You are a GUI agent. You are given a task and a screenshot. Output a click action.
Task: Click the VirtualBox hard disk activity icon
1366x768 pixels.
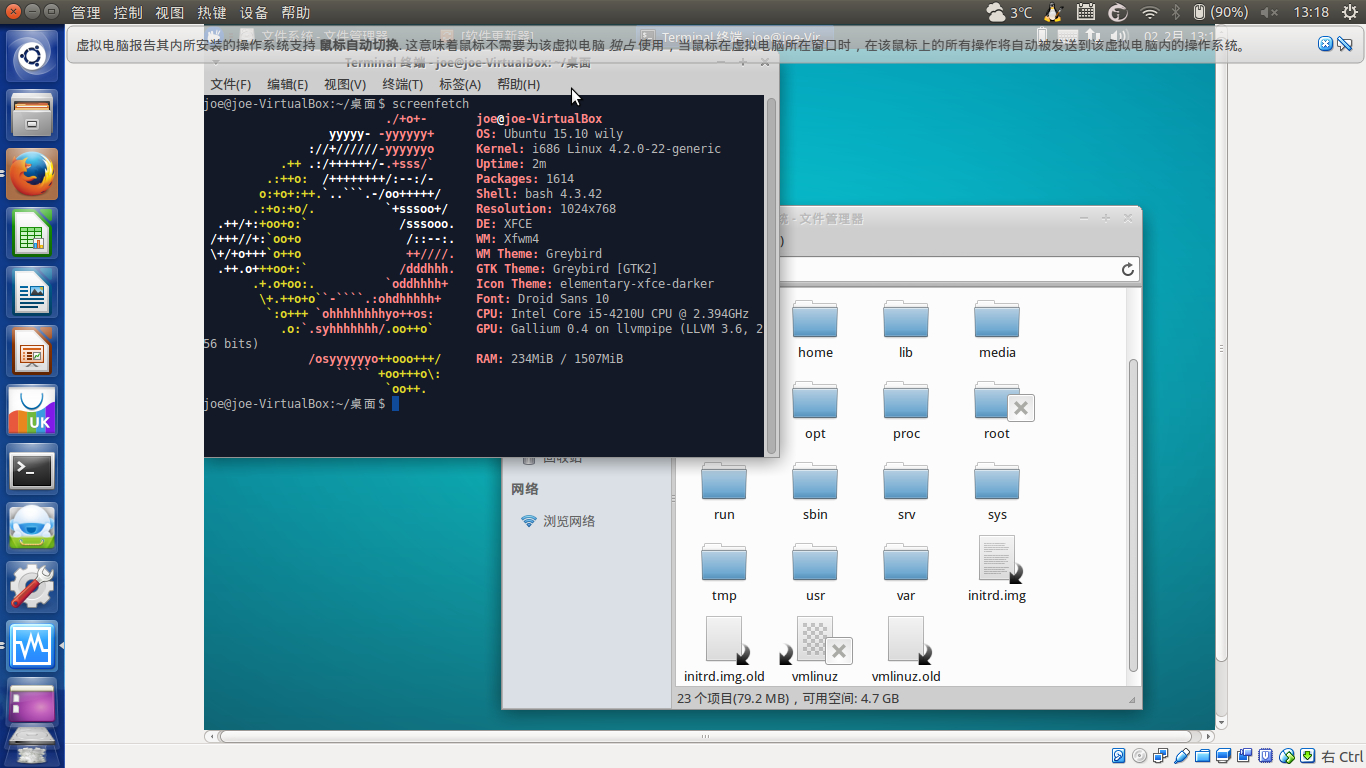[x=1119, y=756]
